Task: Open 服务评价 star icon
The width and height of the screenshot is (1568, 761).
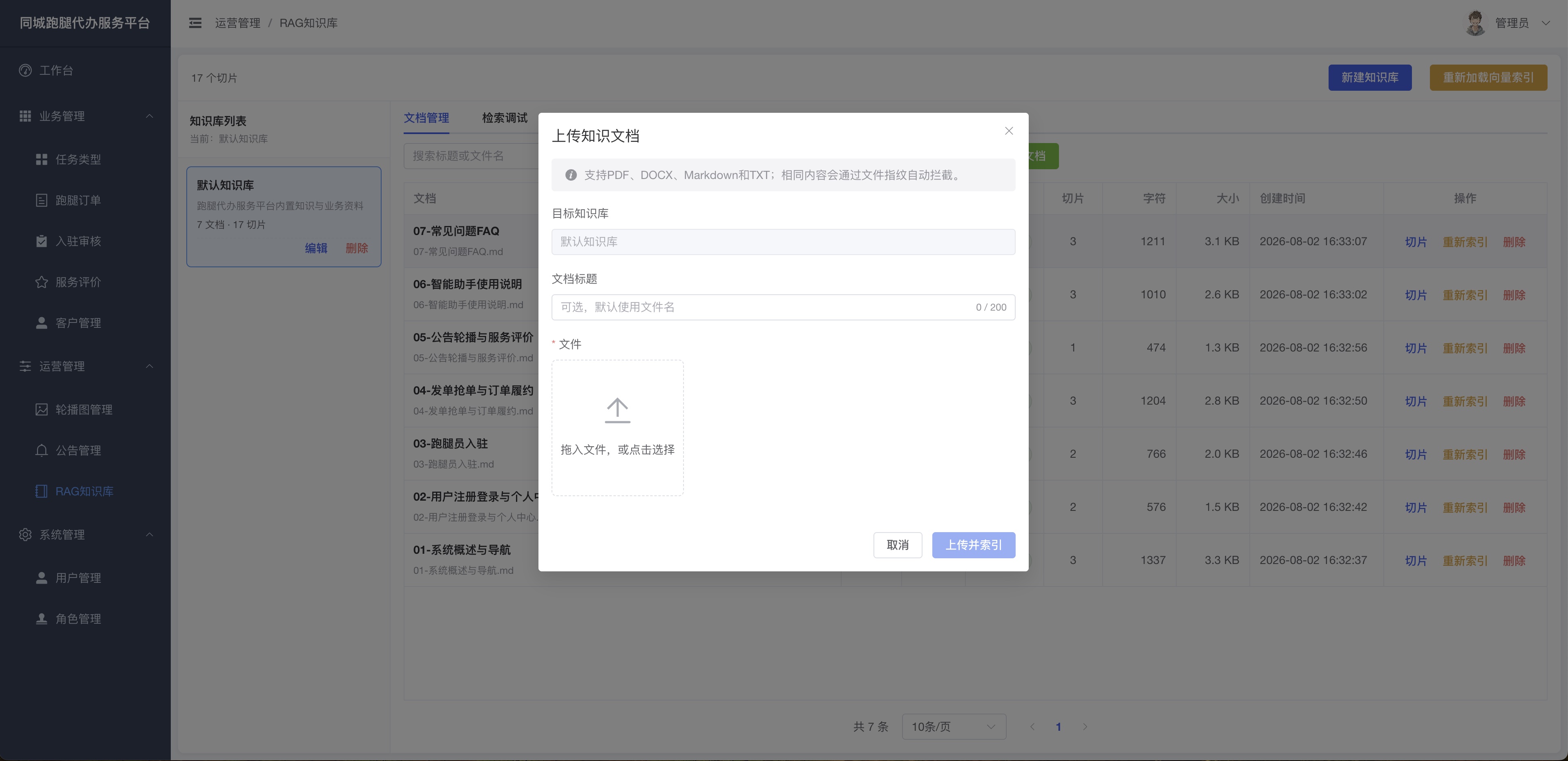Action: coord(41,282)
